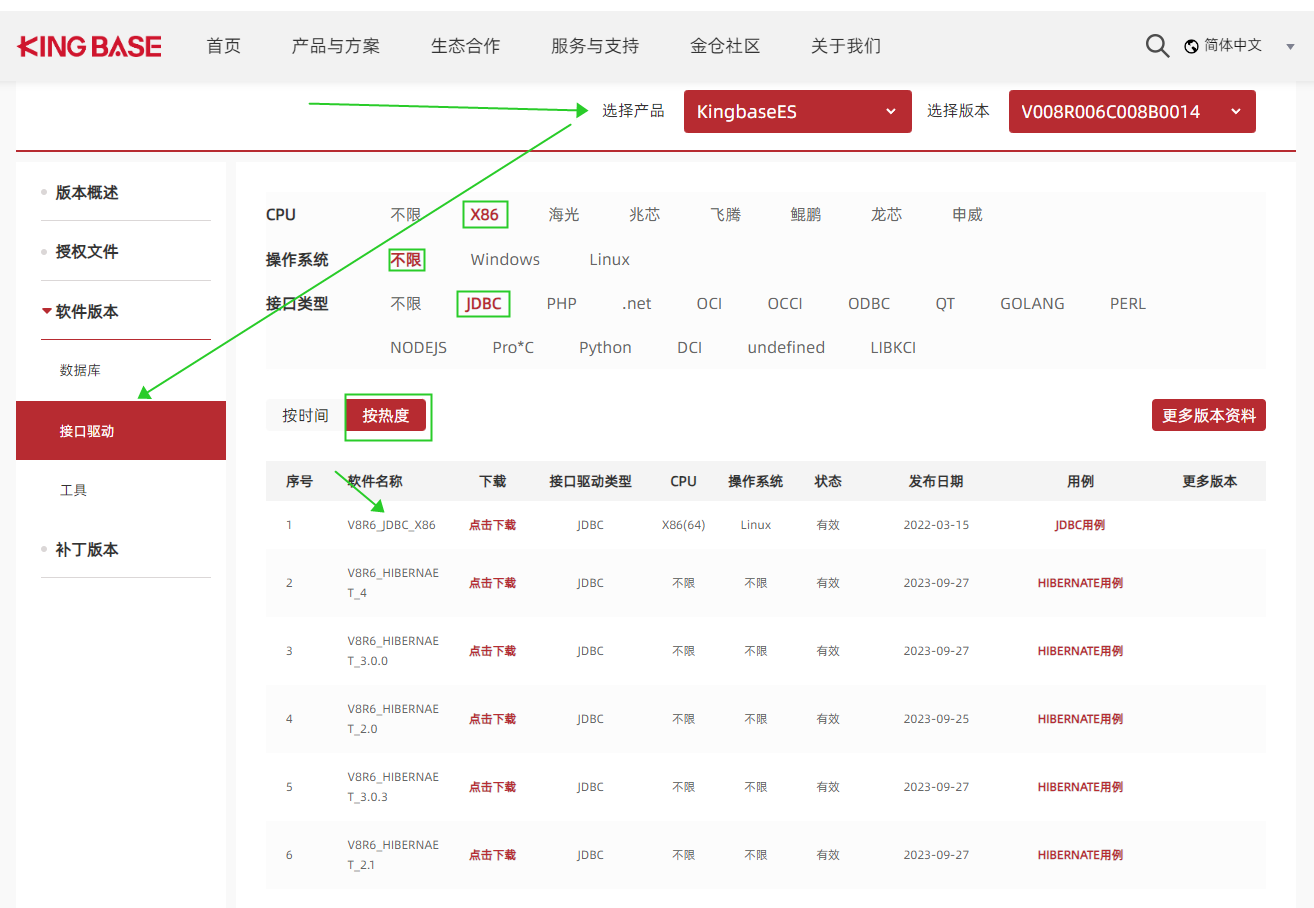This screenshot has height=908, width=1314.
Task: Select the 龙芯 CPU filter
Action: 887,215
